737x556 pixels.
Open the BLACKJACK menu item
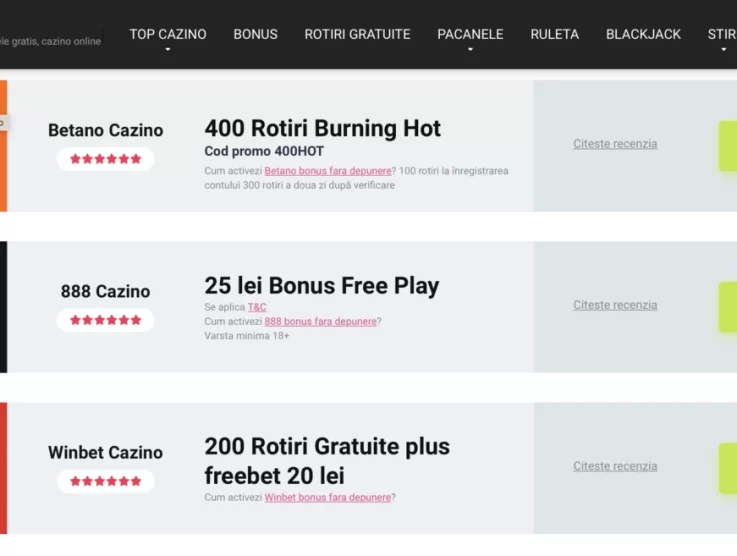643,34
